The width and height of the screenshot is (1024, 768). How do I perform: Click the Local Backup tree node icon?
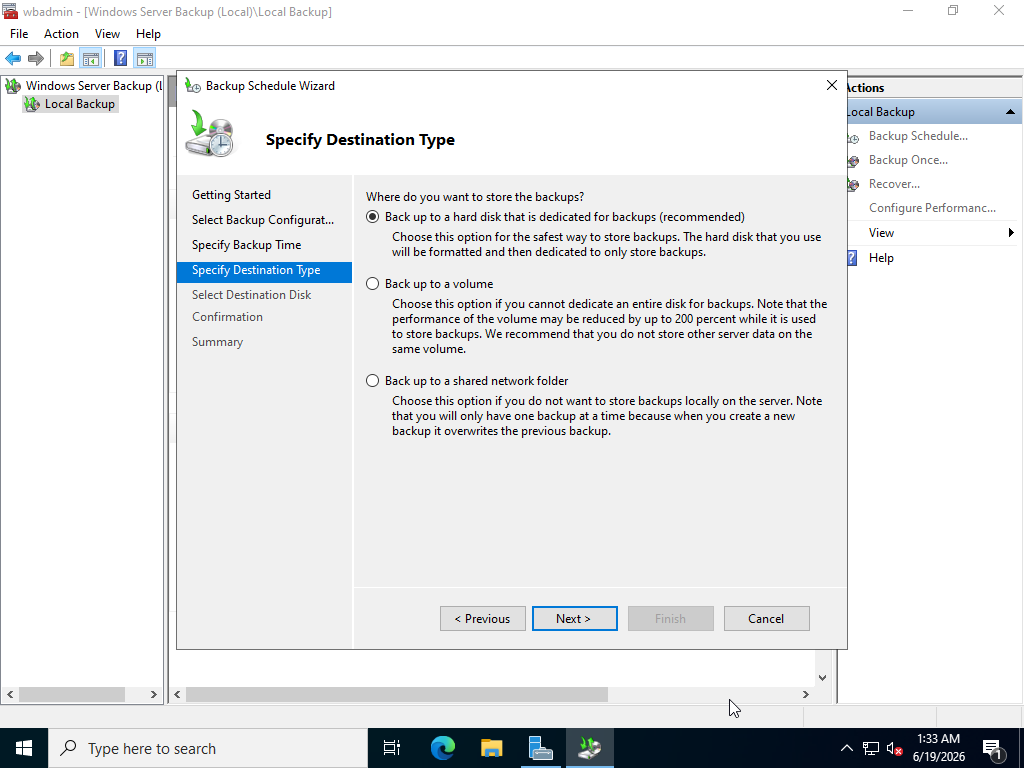[x=31, y=104]
